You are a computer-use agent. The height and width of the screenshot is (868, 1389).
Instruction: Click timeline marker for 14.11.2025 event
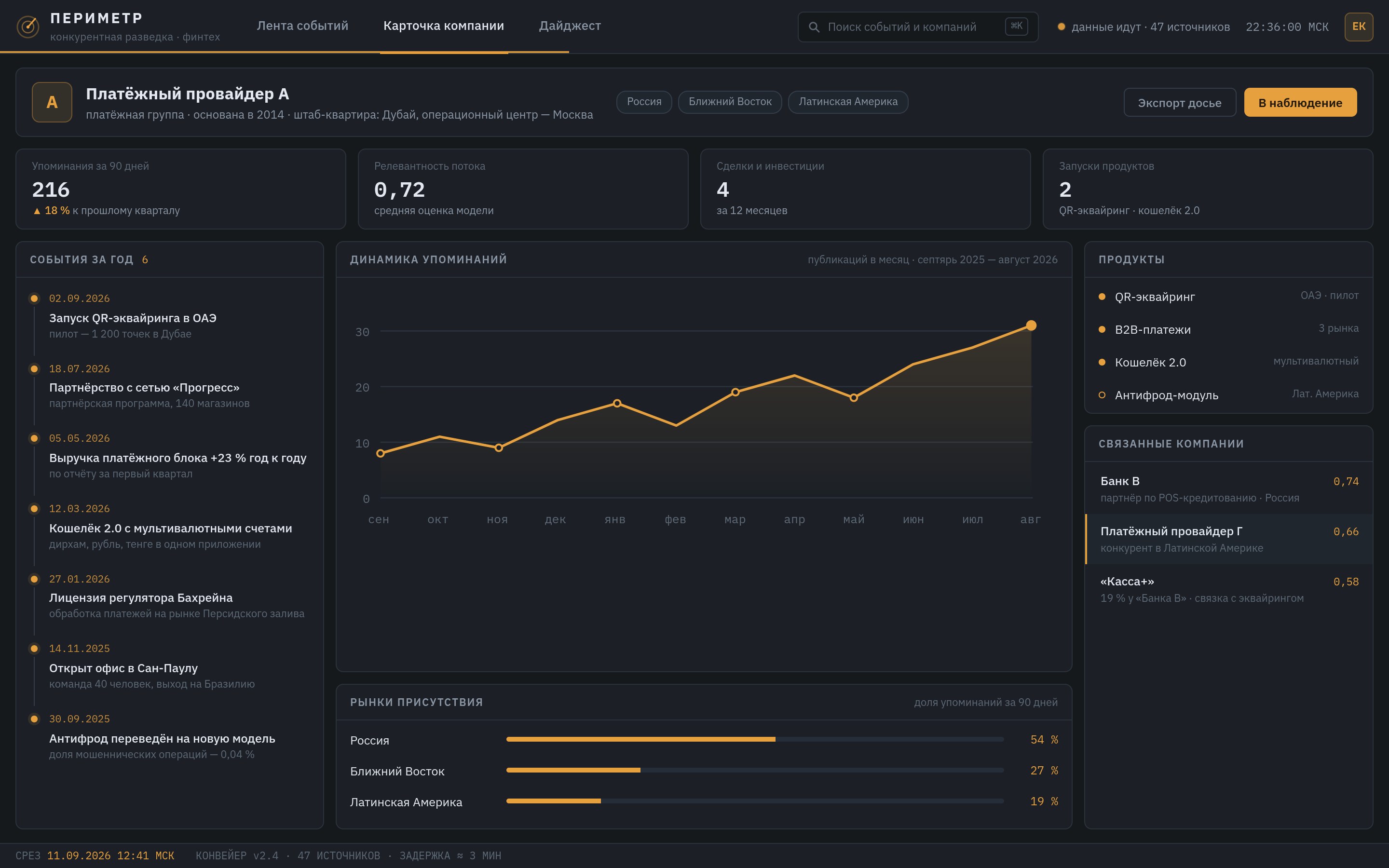click(x=34, y=649)
